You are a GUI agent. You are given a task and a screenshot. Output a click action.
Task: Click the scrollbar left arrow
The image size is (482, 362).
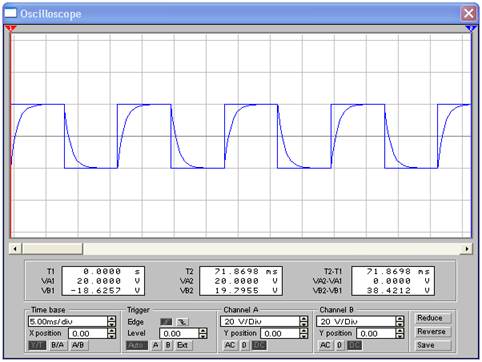[x=15, y=249]
